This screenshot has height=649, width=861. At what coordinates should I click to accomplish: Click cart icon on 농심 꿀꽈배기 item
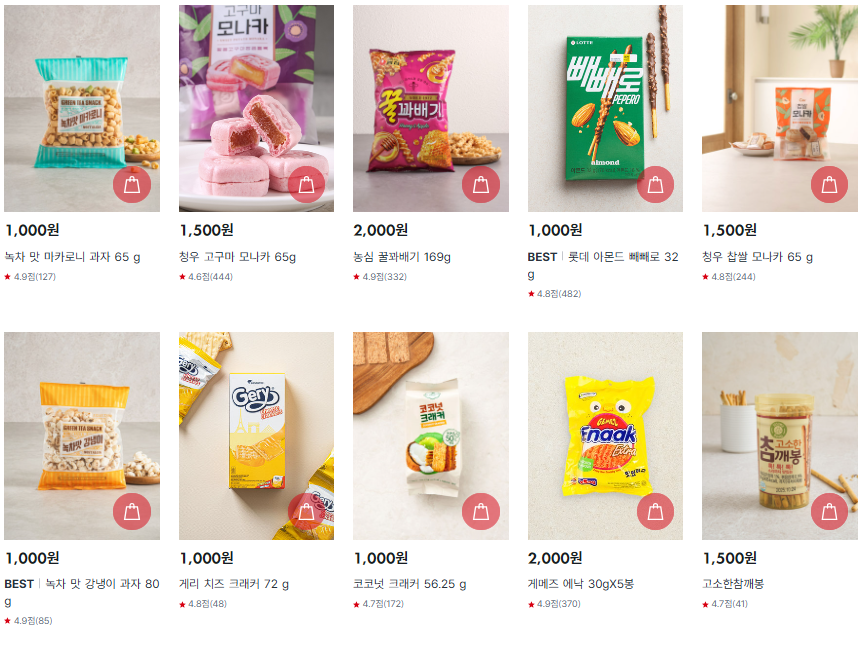pos(480,184)
